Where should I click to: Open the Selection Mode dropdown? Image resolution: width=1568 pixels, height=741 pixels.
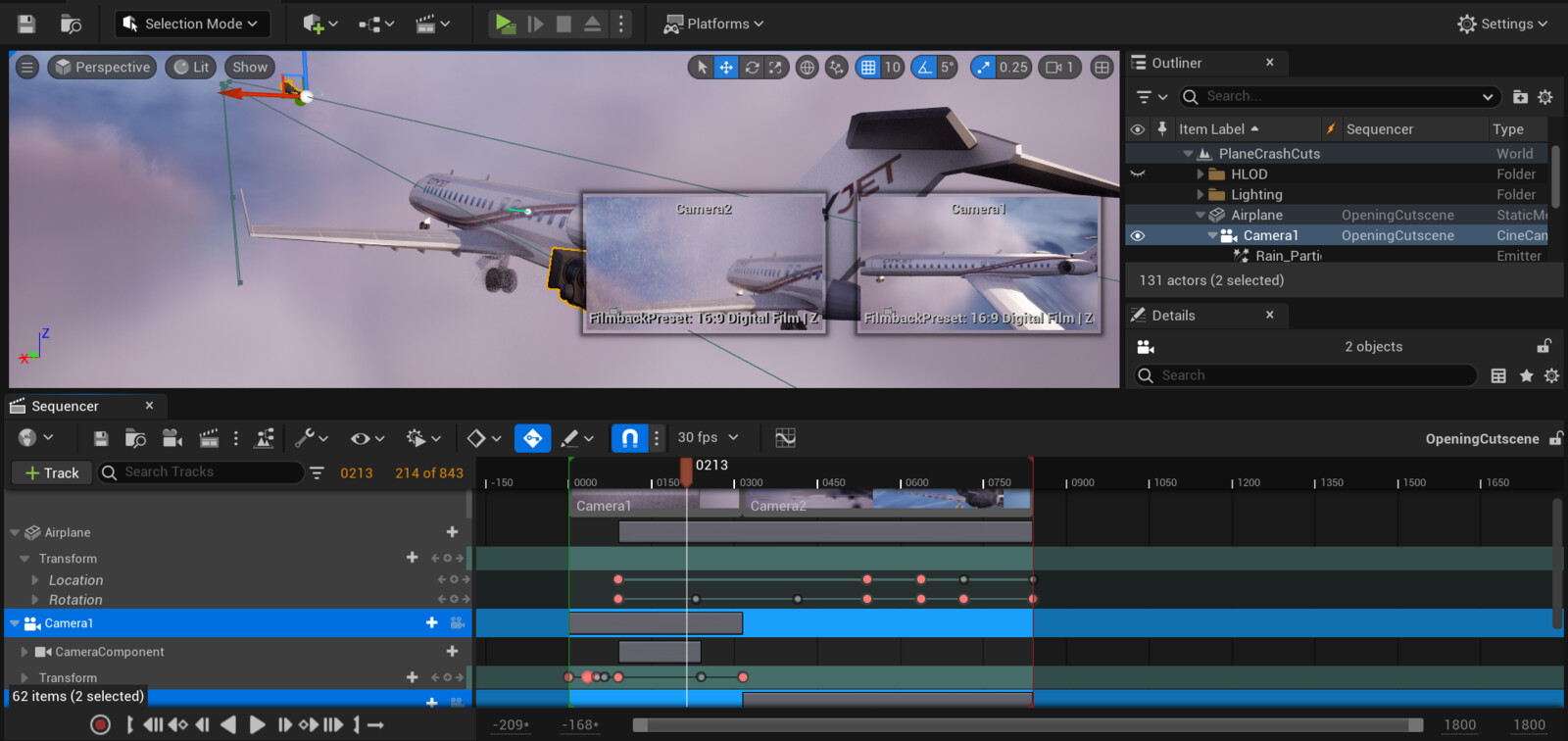(192, 24)
